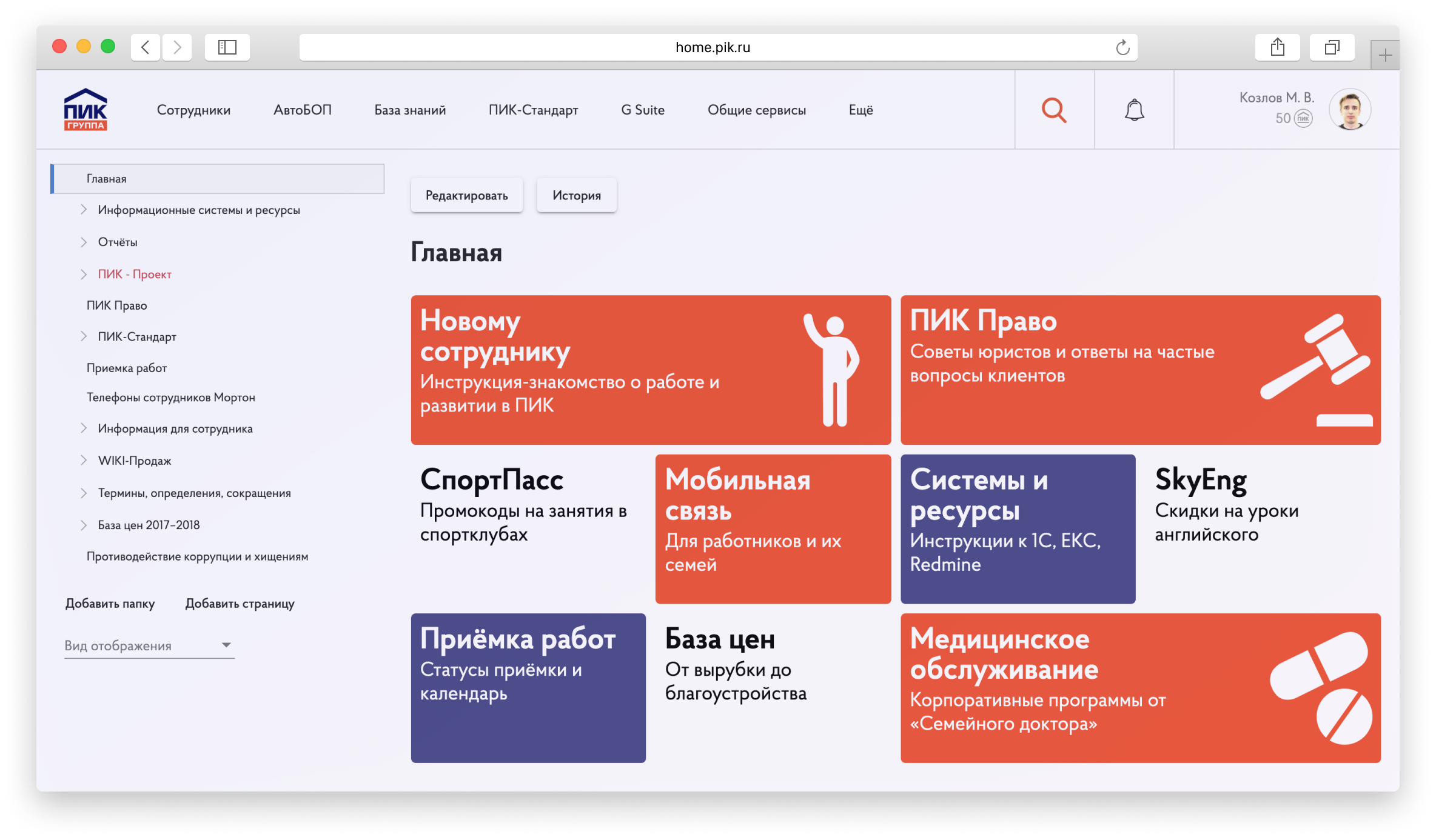The height and width of the screenshot is (840, 1436).
Task: Click the person figure on Новому сотруднику card
Action: pyautogui.click(x=832, y=370)
